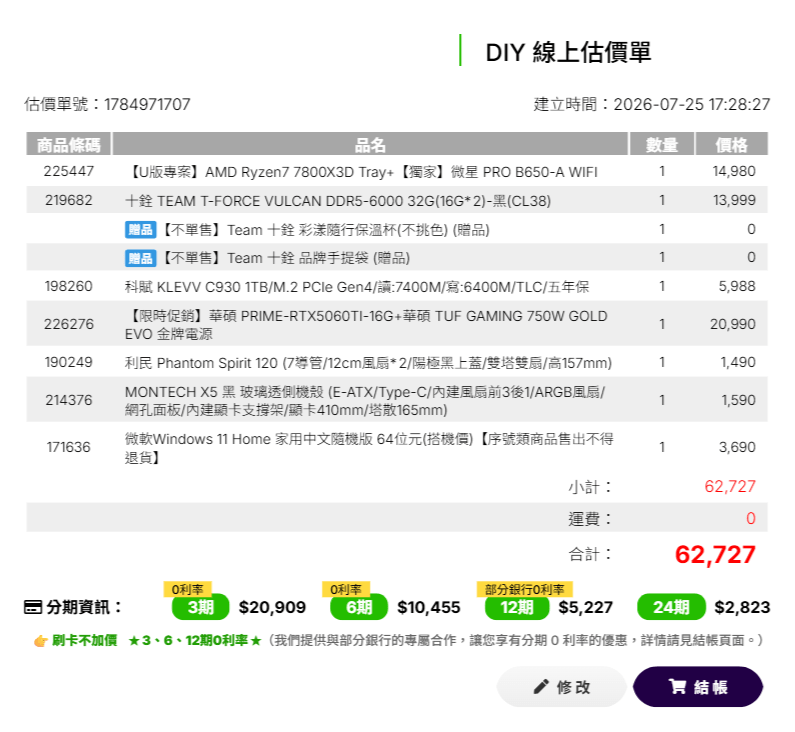
Task: Click barcode 219682
Action: coord(68,200)
